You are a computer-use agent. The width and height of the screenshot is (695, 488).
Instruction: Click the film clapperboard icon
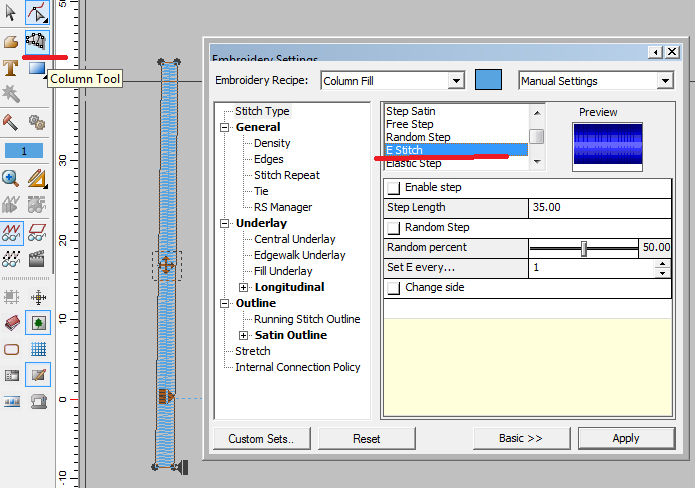(38, 258)
